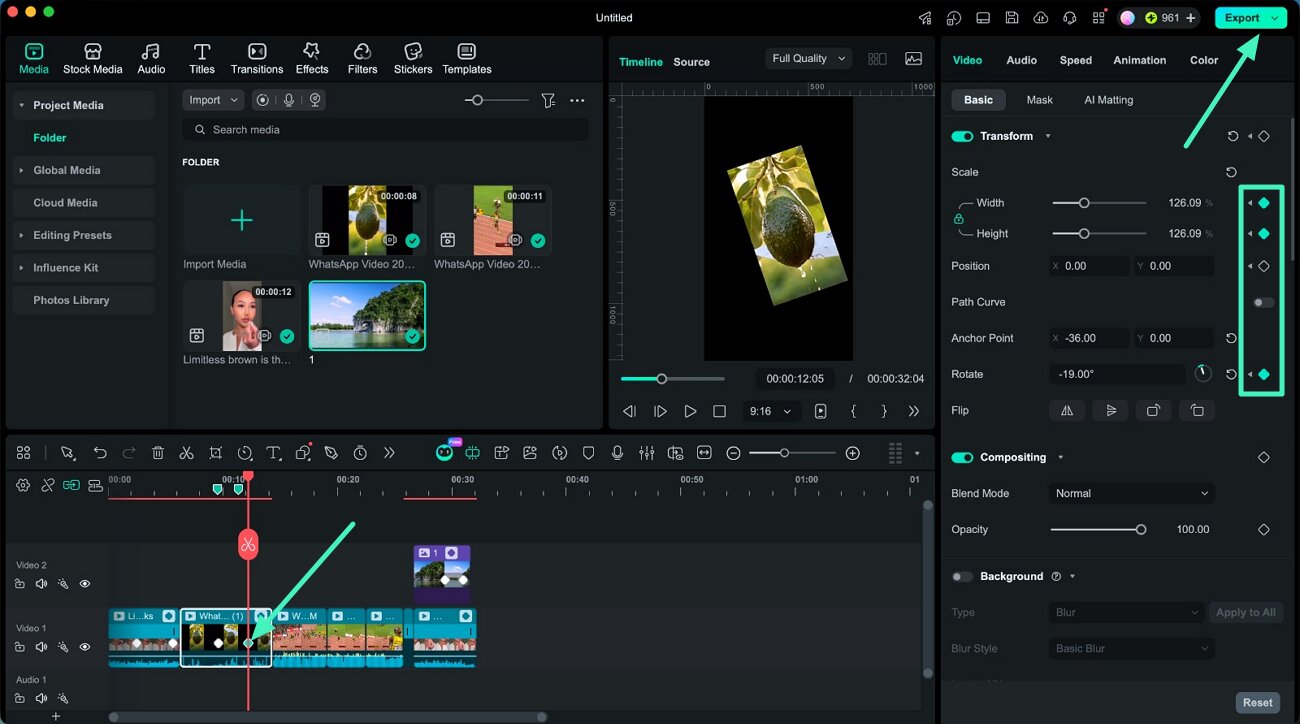This screenshot has width=1300, height=724.
Task: Toggle the Rotate keyframe diamond
Action: (x=1264, y=374)
